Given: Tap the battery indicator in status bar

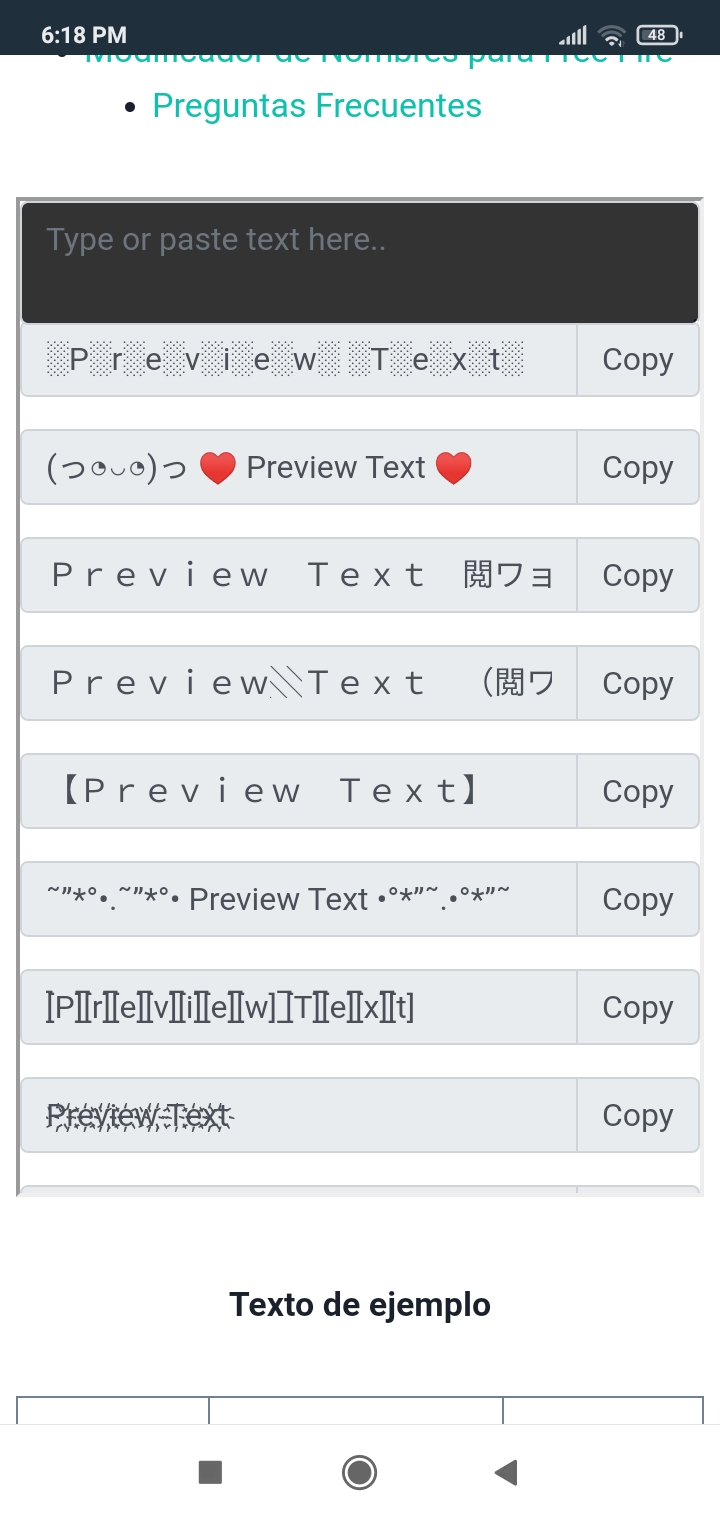Looking at the screenshot, I should tap(658, 35).
